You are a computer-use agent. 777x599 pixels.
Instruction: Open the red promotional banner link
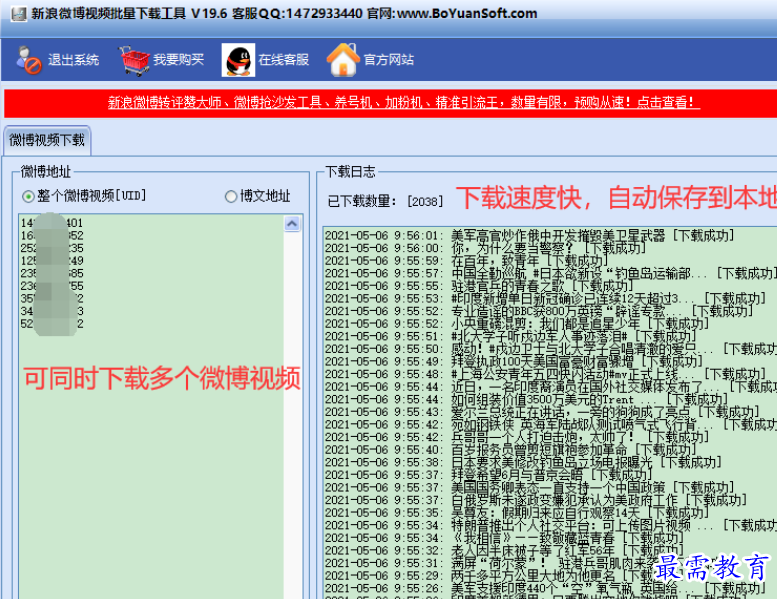pos(403,103)
